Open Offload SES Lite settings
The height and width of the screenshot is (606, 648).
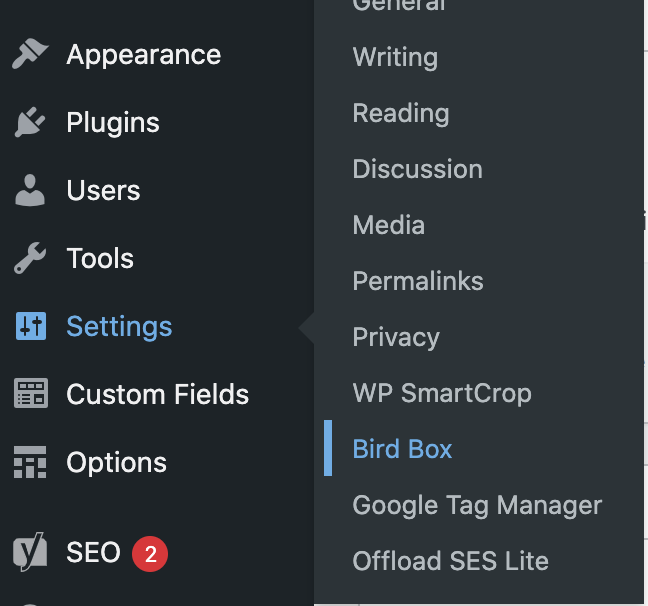click(450, 561)
